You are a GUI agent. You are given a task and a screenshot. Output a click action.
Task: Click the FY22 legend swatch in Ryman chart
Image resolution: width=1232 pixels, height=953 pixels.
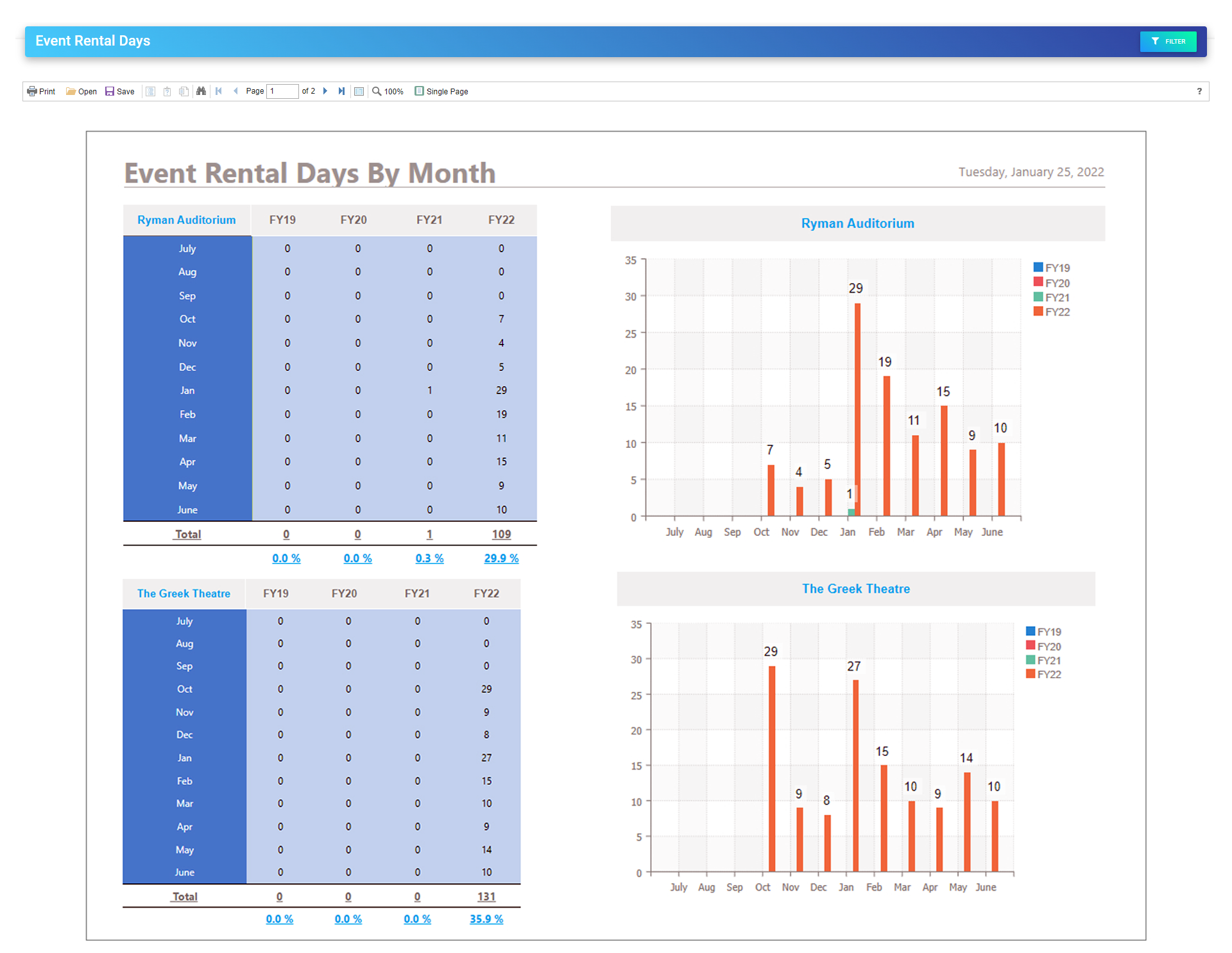(x=1038, y=311)
